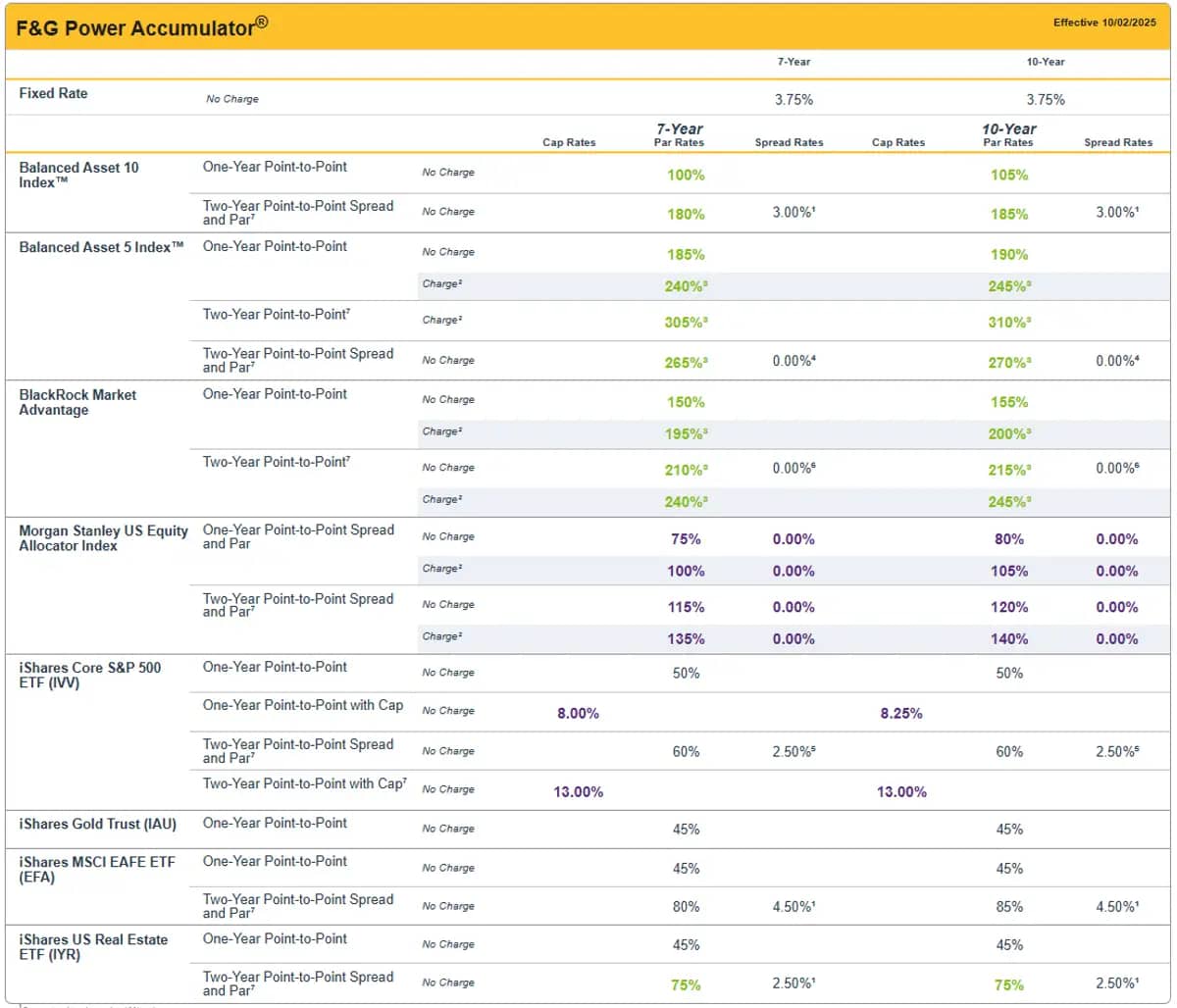This screenshot has width=1177, height=1008.
Task: Click the Spread Rates header under 10-Year
Action: click(1118, 142)
